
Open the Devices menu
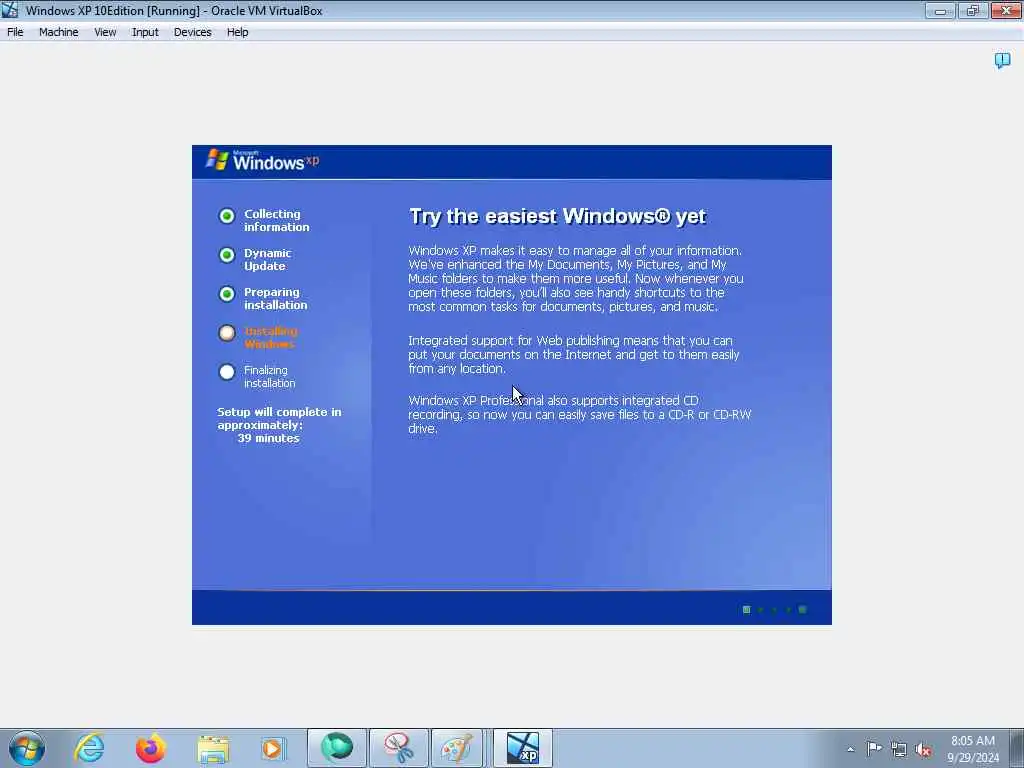pos(193,32)
